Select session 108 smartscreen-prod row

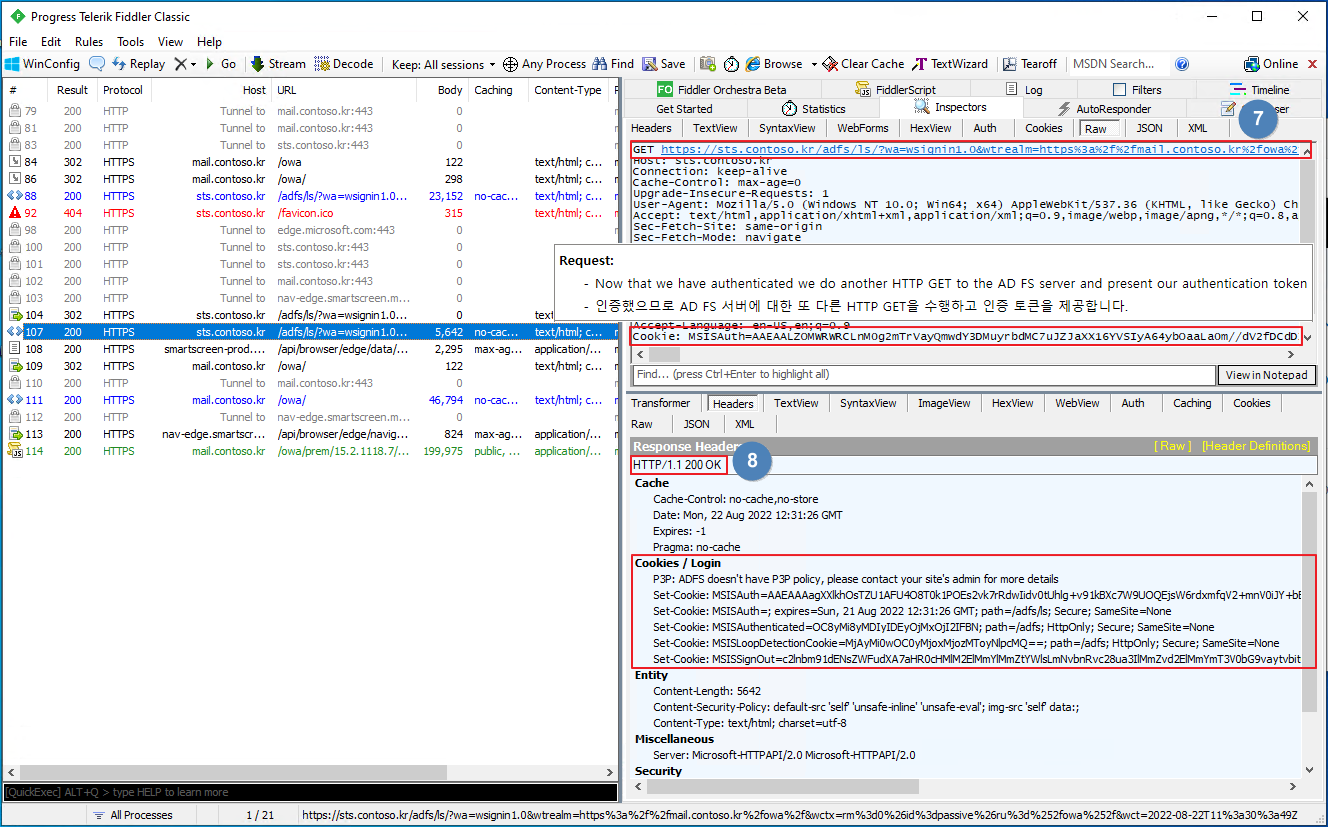click(x=309, y=349)
